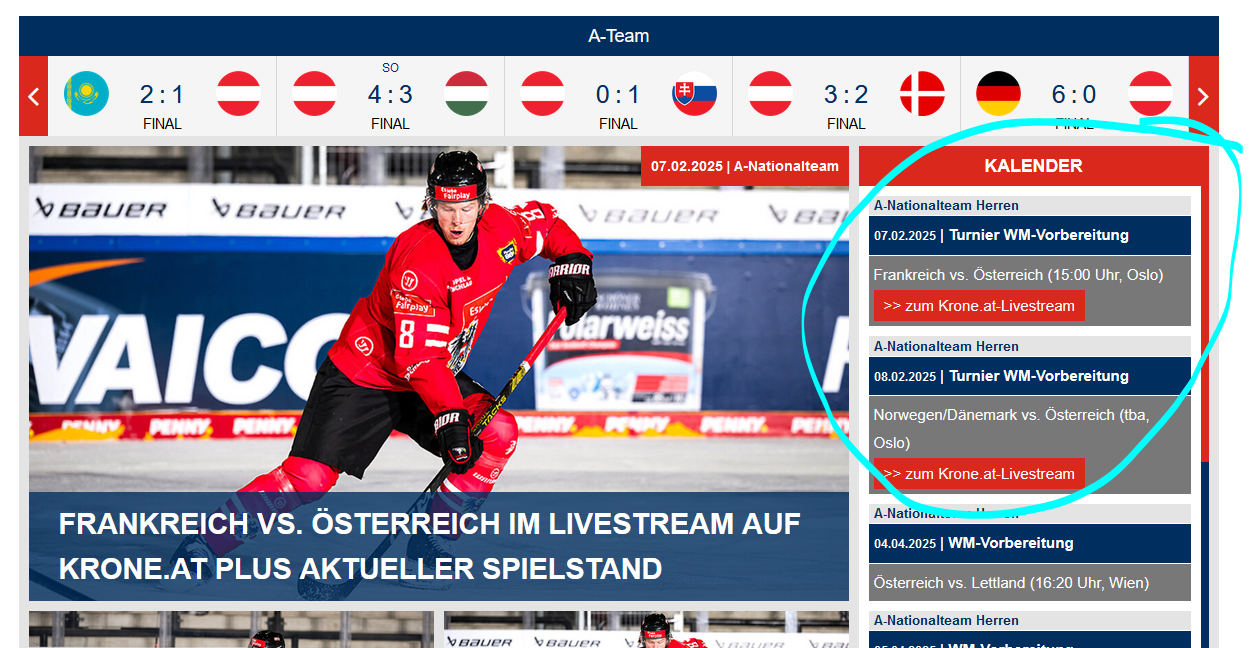The image size is (1251, 648).
Task: Click the Hungary flag icon
Action: click(467, 94)
